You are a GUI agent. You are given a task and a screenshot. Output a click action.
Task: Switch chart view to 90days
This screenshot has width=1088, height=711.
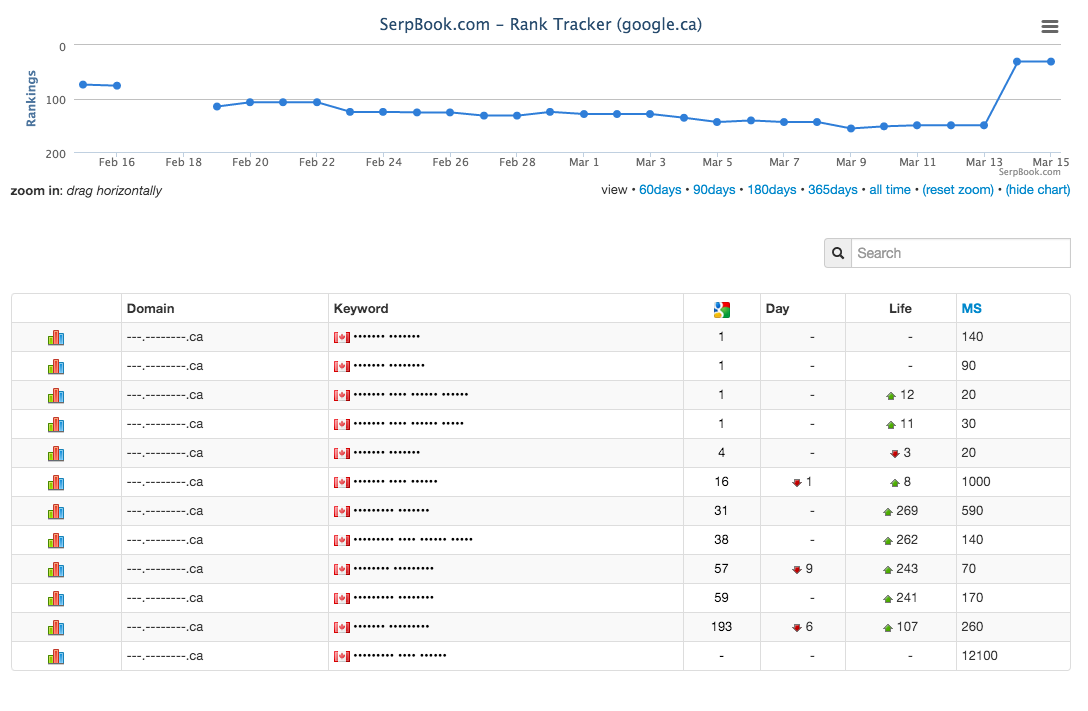[714, 190]
